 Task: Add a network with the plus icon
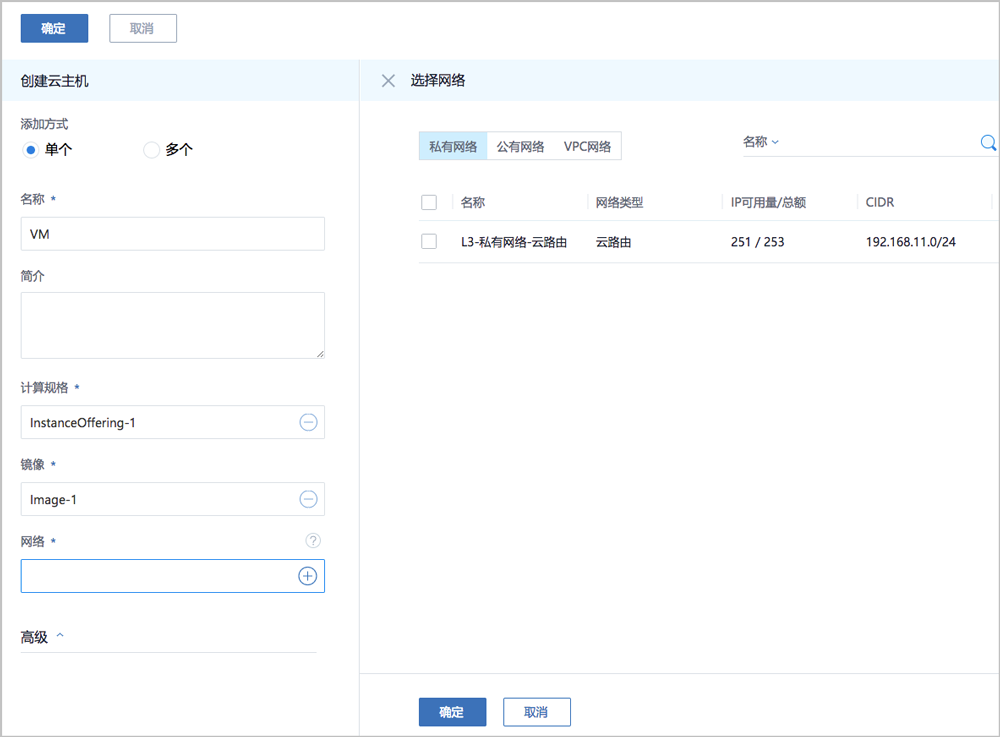pyautogui.click(x=307, y=576)
